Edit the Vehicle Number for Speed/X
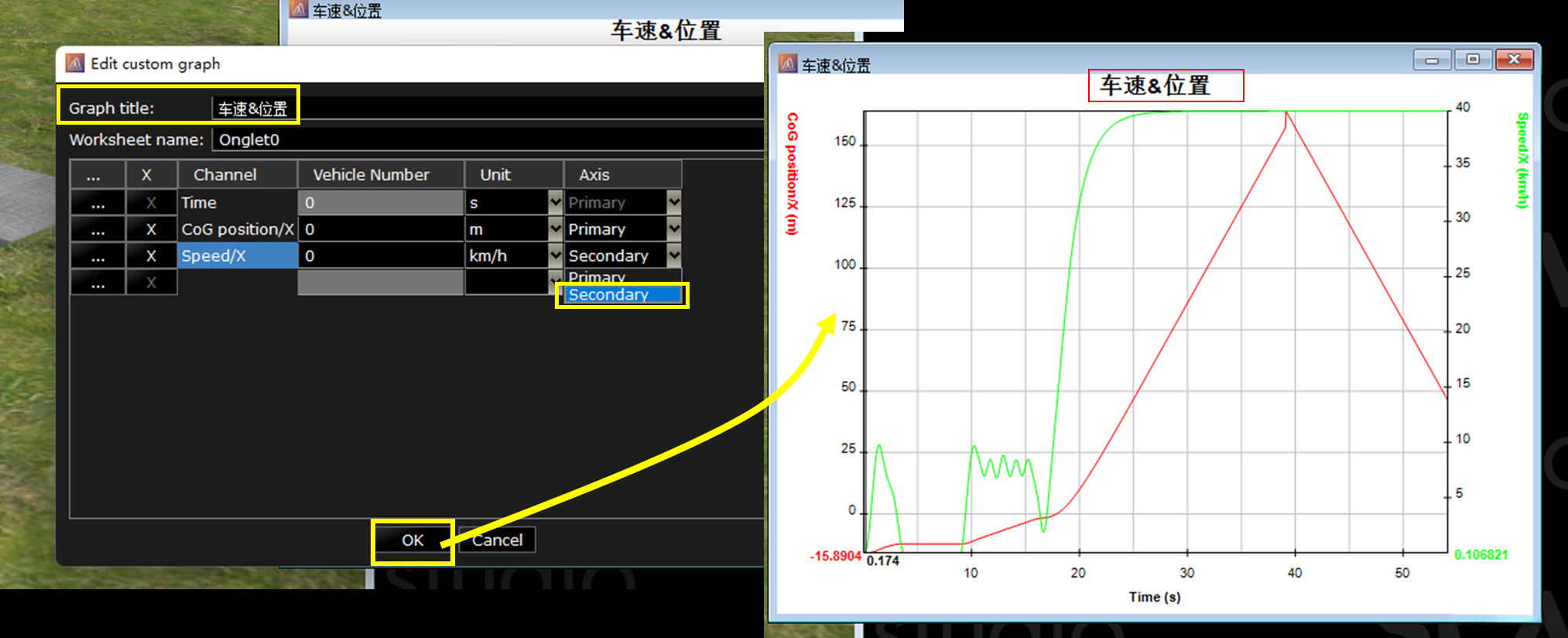The image size is (1568, 638). tap(381, 256)
